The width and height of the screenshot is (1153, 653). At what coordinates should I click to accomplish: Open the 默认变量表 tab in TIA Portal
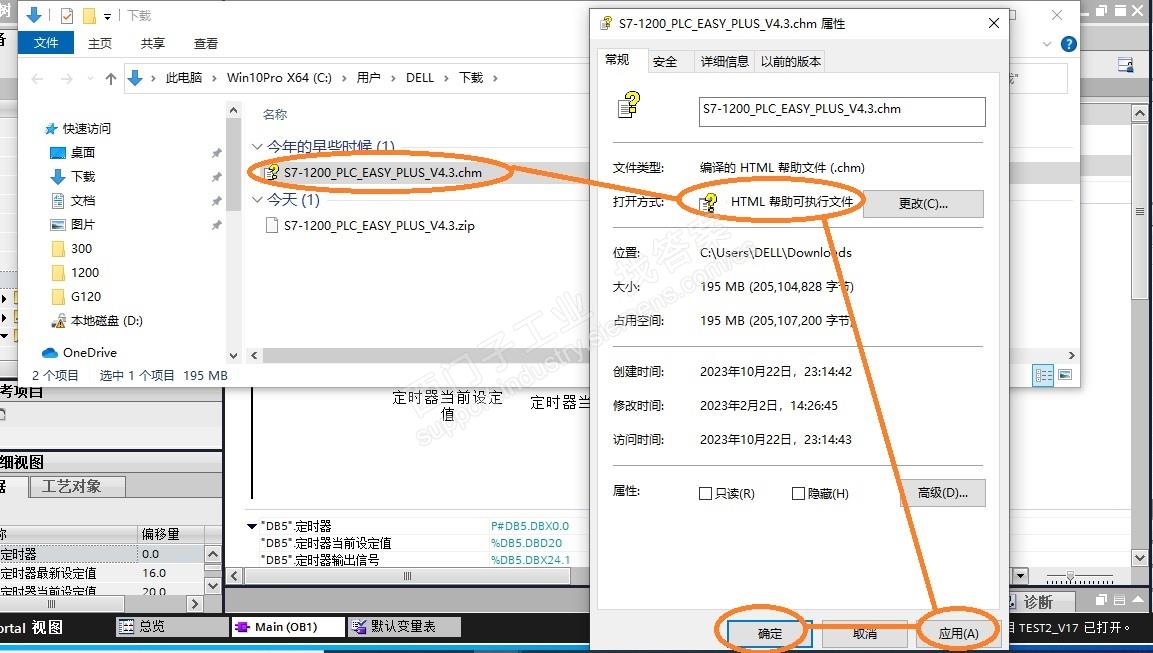404,627
